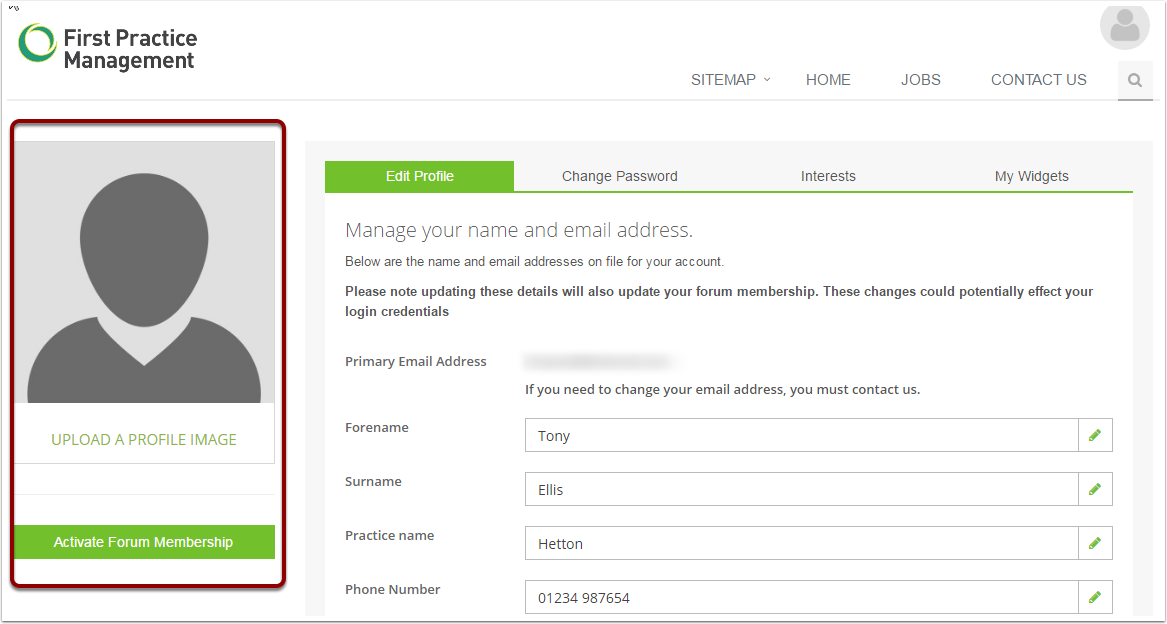
Task: Click pencil edit icon for Practice name
Action: (1095, 543)
